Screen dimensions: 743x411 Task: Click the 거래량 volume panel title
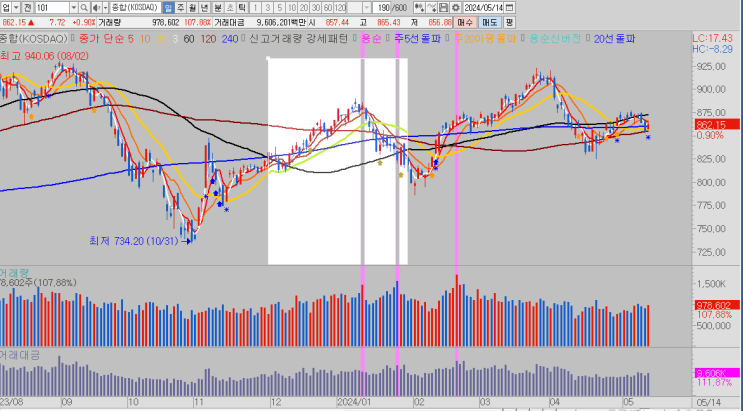14,273
